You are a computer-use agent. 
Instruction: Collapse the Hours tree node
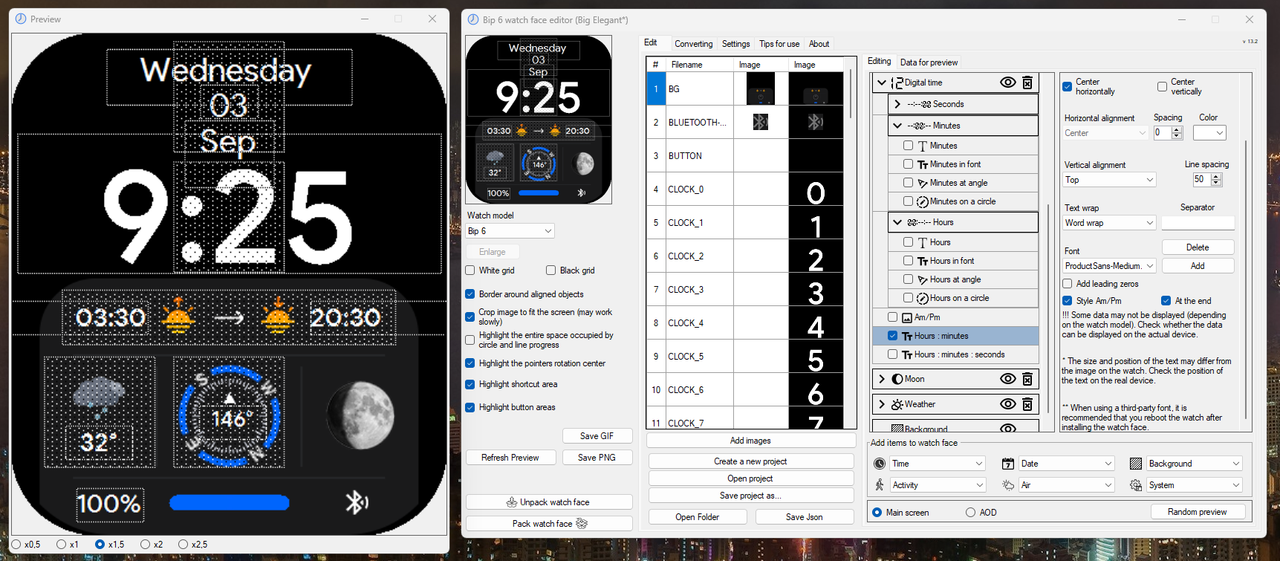[x=896, y=222]
